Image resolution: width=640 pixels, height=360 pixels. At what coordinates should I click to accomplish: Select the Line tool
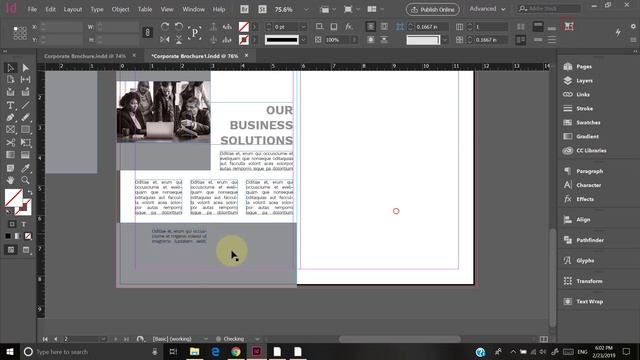tap(25, 105)
